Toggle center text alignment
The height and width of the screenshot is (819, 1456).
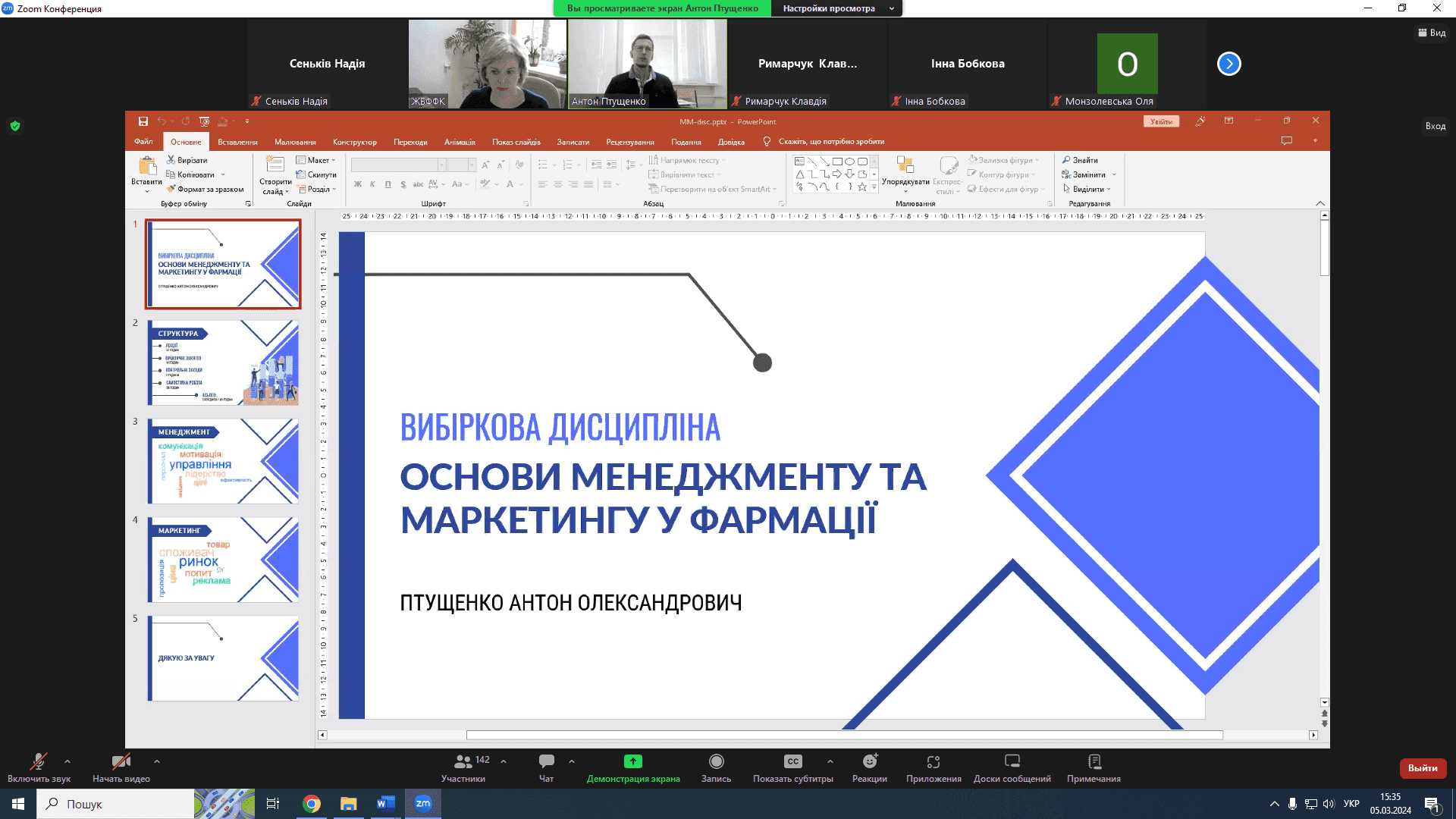click(x=557, y=184)
